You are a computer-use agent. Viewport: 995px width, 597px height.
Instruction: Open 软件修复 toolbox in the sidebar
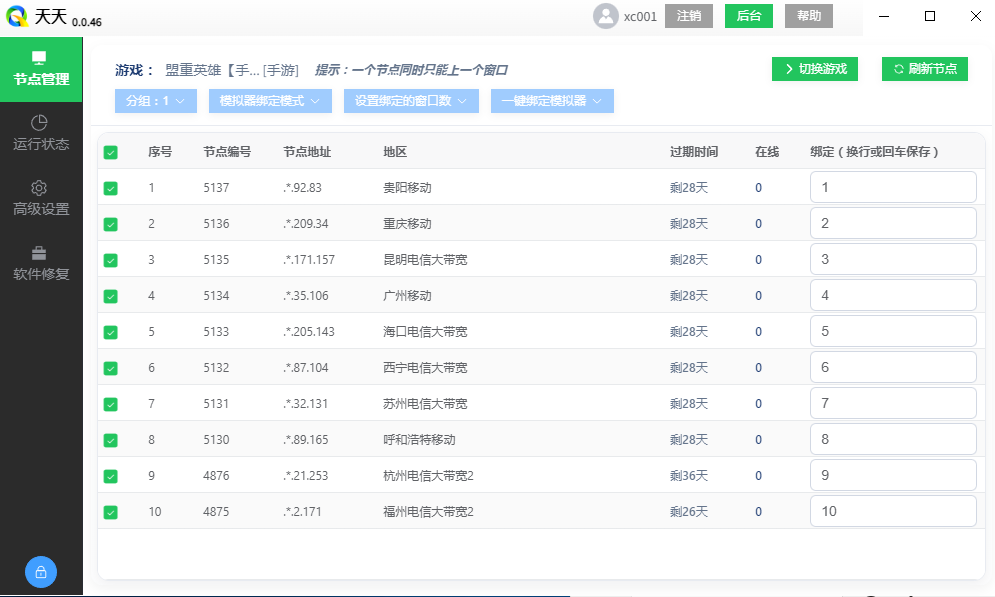[41, 263]
